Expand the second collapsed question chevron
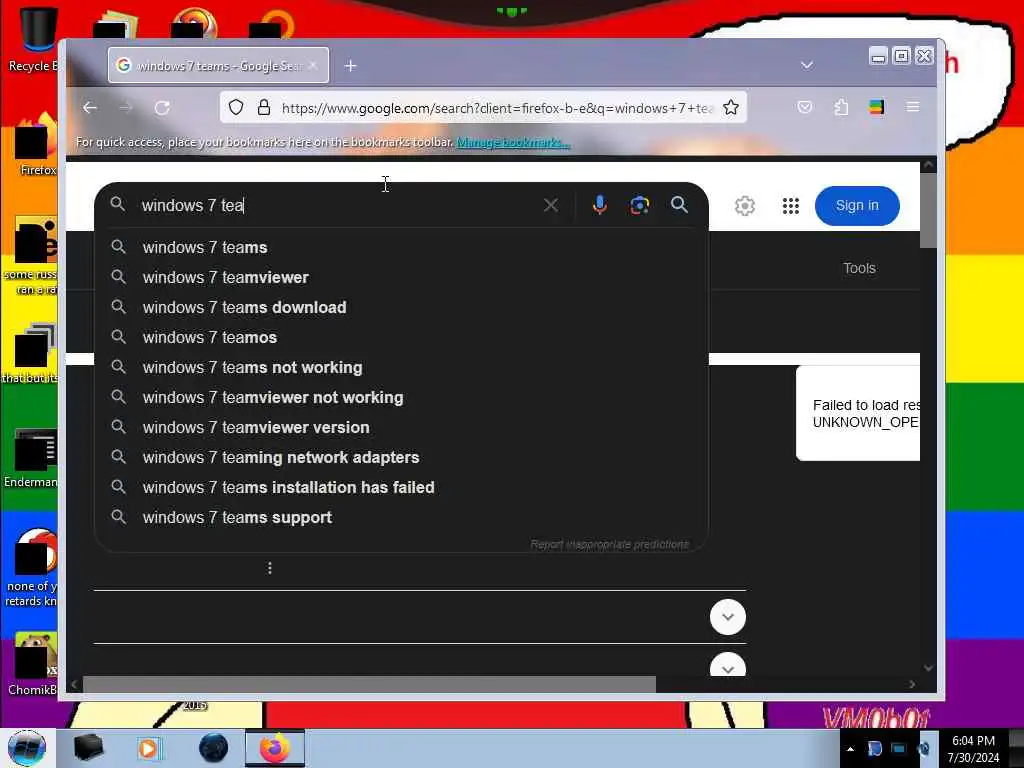This screenshot has width=1024, height=768. coord(728,665)
